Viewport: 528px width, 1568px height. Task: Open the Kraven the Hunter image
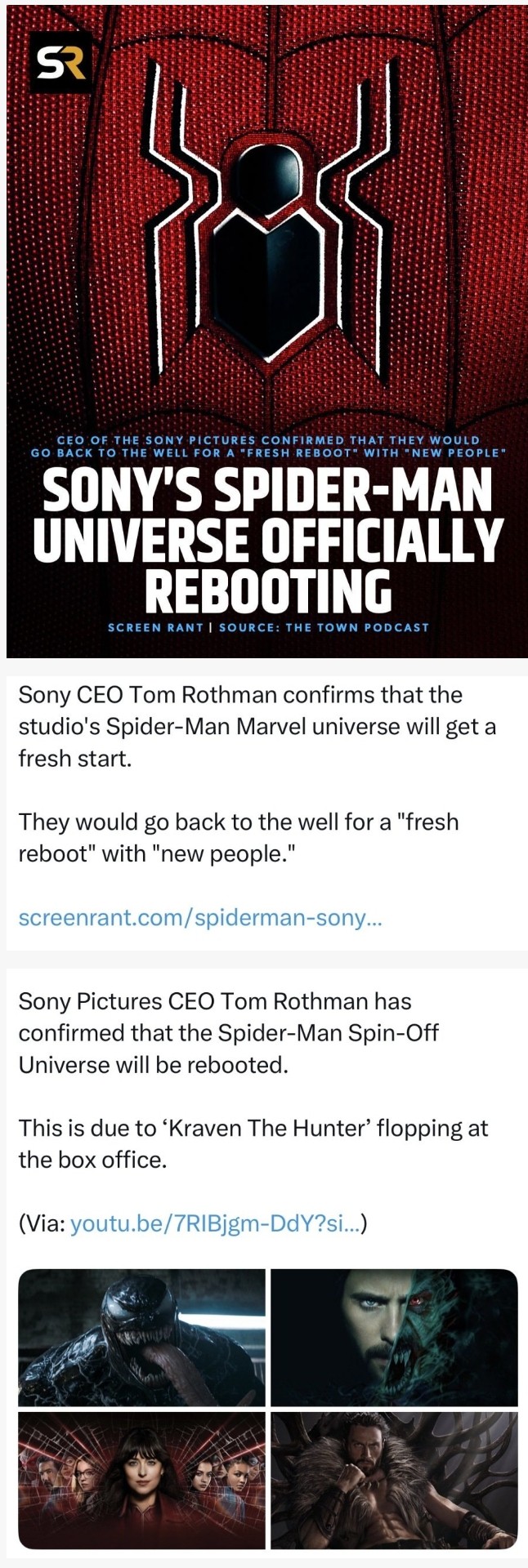point(394,1480)
